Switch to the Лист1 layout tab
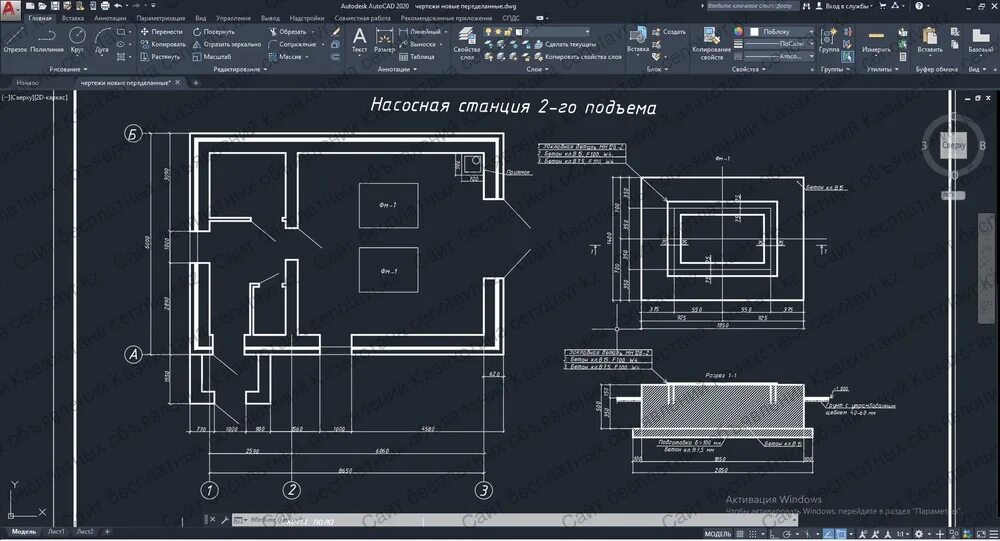Image resolution: width=1000 pixels, height=541 pixels. 56,531
